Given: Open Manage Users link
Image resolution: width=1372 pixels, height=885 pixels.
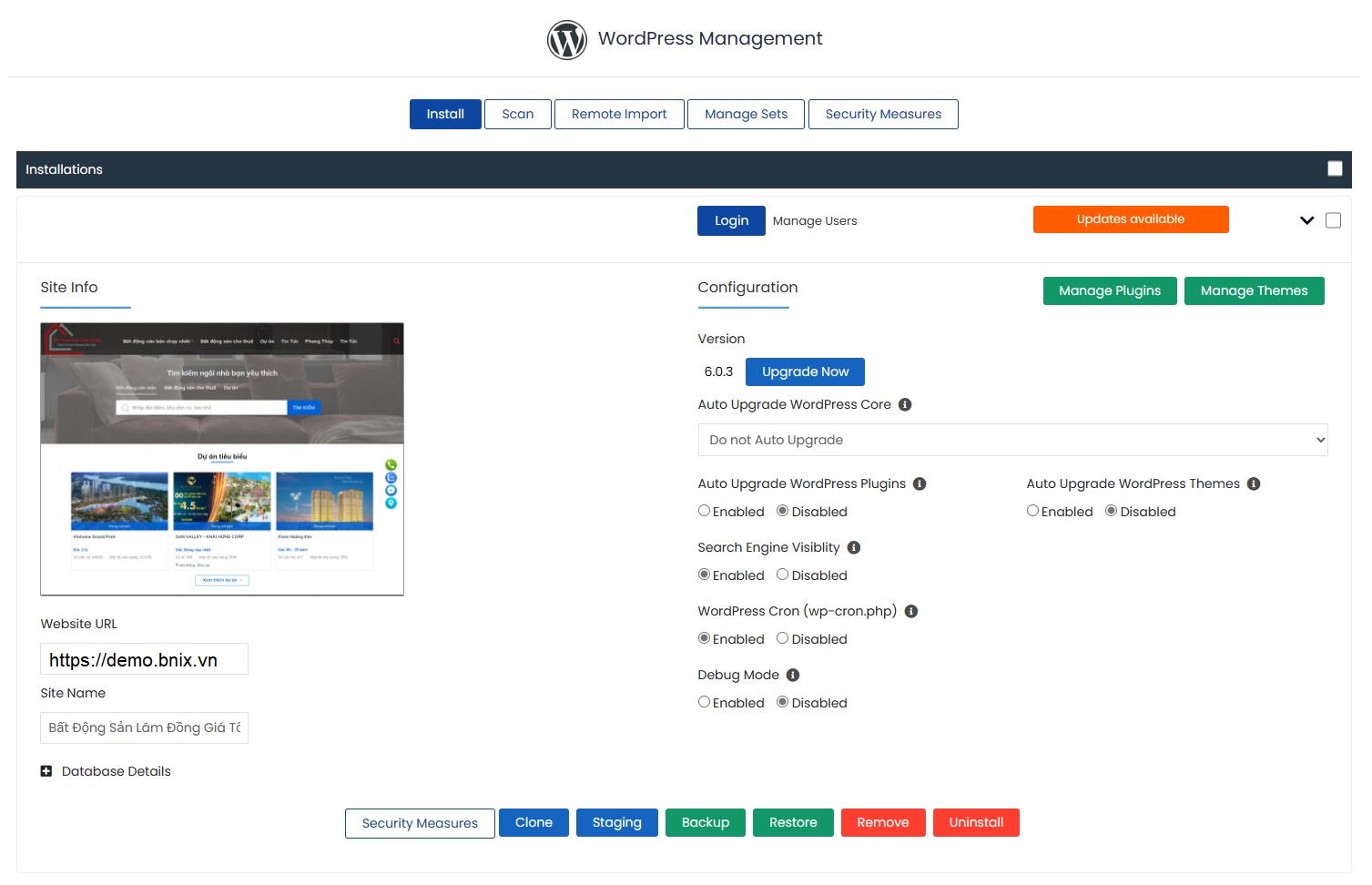Looking at the screenshot, I should [x=815, y=220].
